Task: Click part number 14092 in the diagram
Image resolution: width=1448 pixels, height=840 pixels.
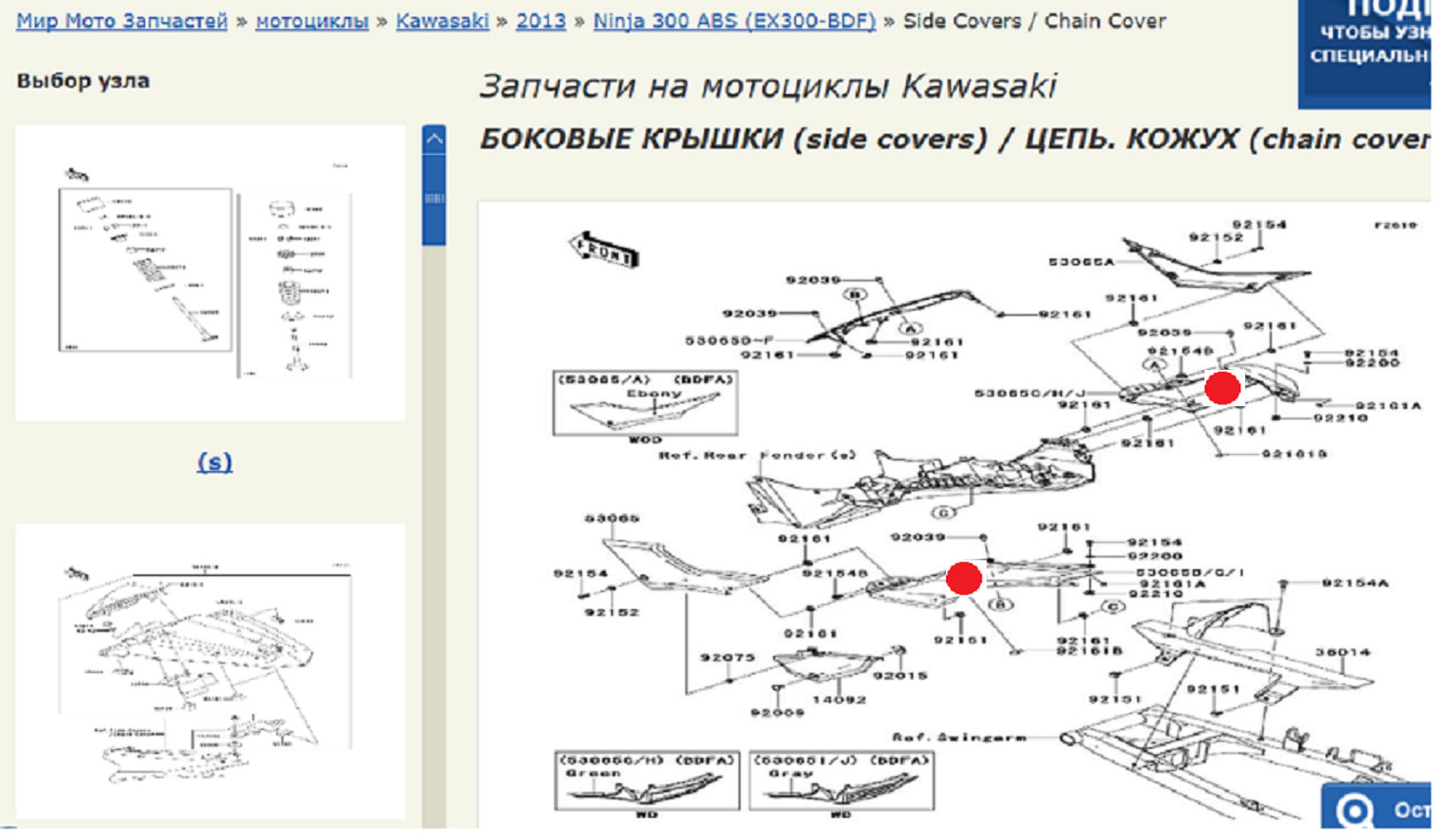Action: 839,699
